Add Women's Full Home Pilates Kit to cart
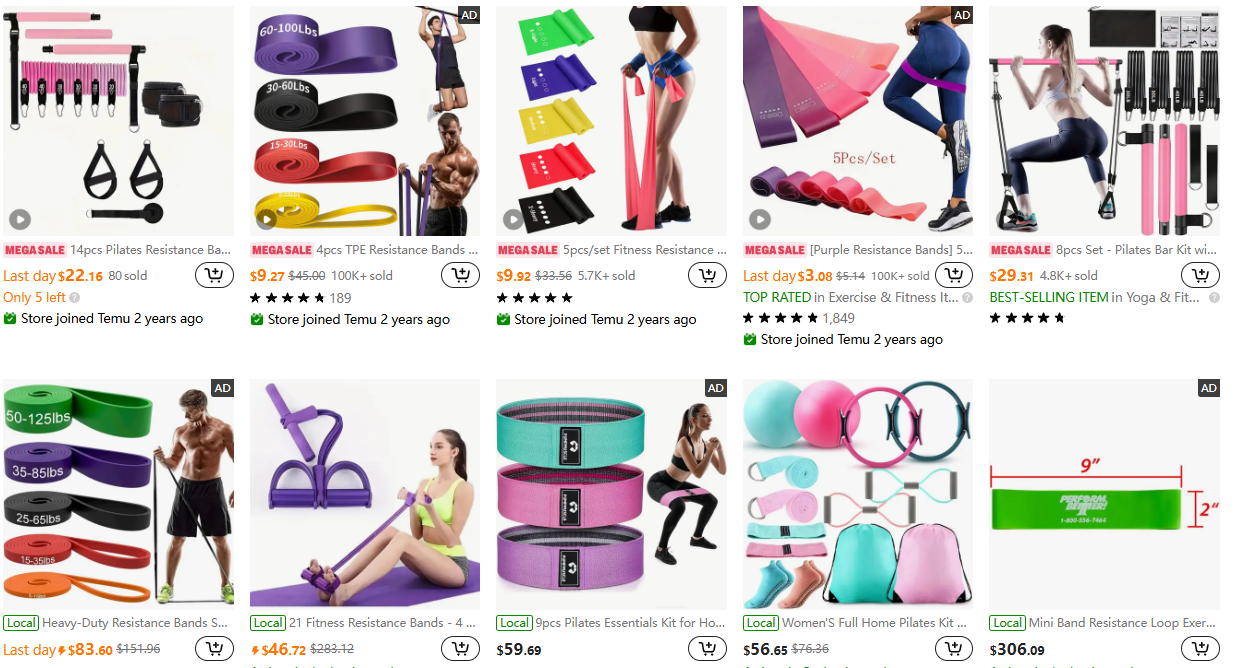The width and height of the screenshot is (1236, 668). pyautogui.click(x=954, y=649)
